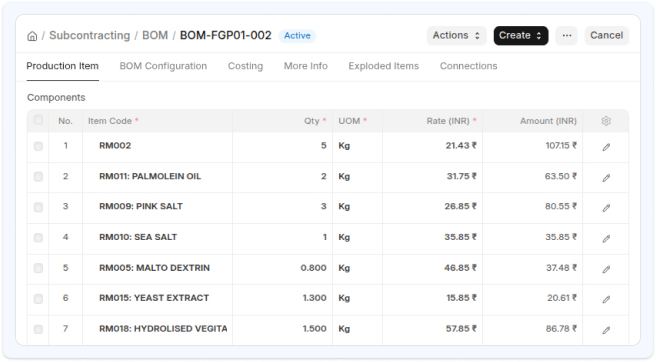Tick checkbox for MALTO DEXTRIN row
Viewport: 656px width, 362px height.
(x=38, y=268)
